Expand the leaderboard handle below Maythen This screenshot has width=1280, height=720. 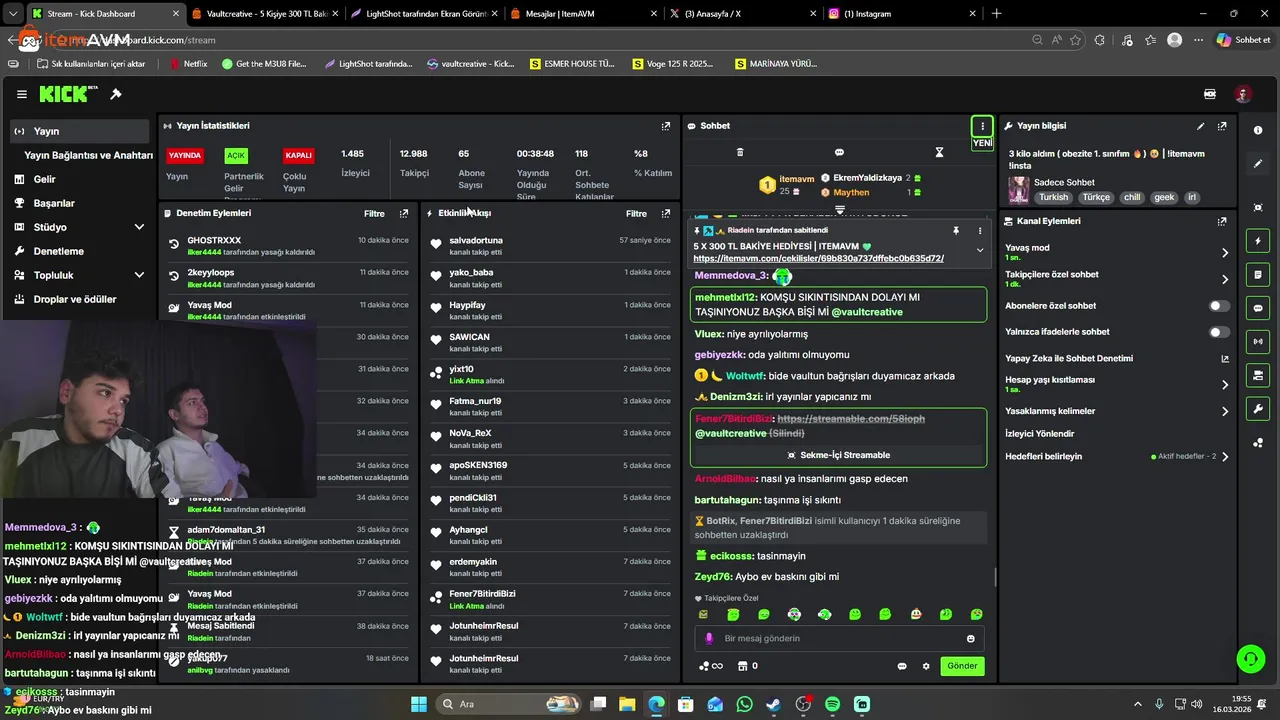(x=840, y=209)
